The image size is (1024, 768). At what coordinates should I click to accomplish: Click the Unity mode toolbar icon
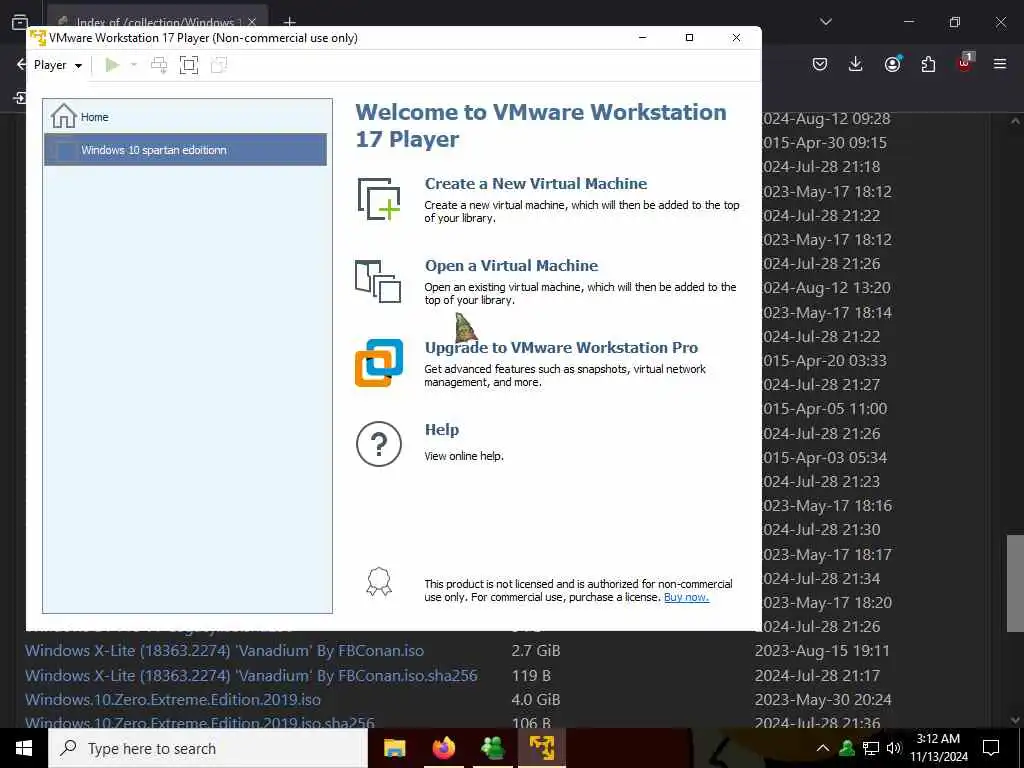click(219, 65)
